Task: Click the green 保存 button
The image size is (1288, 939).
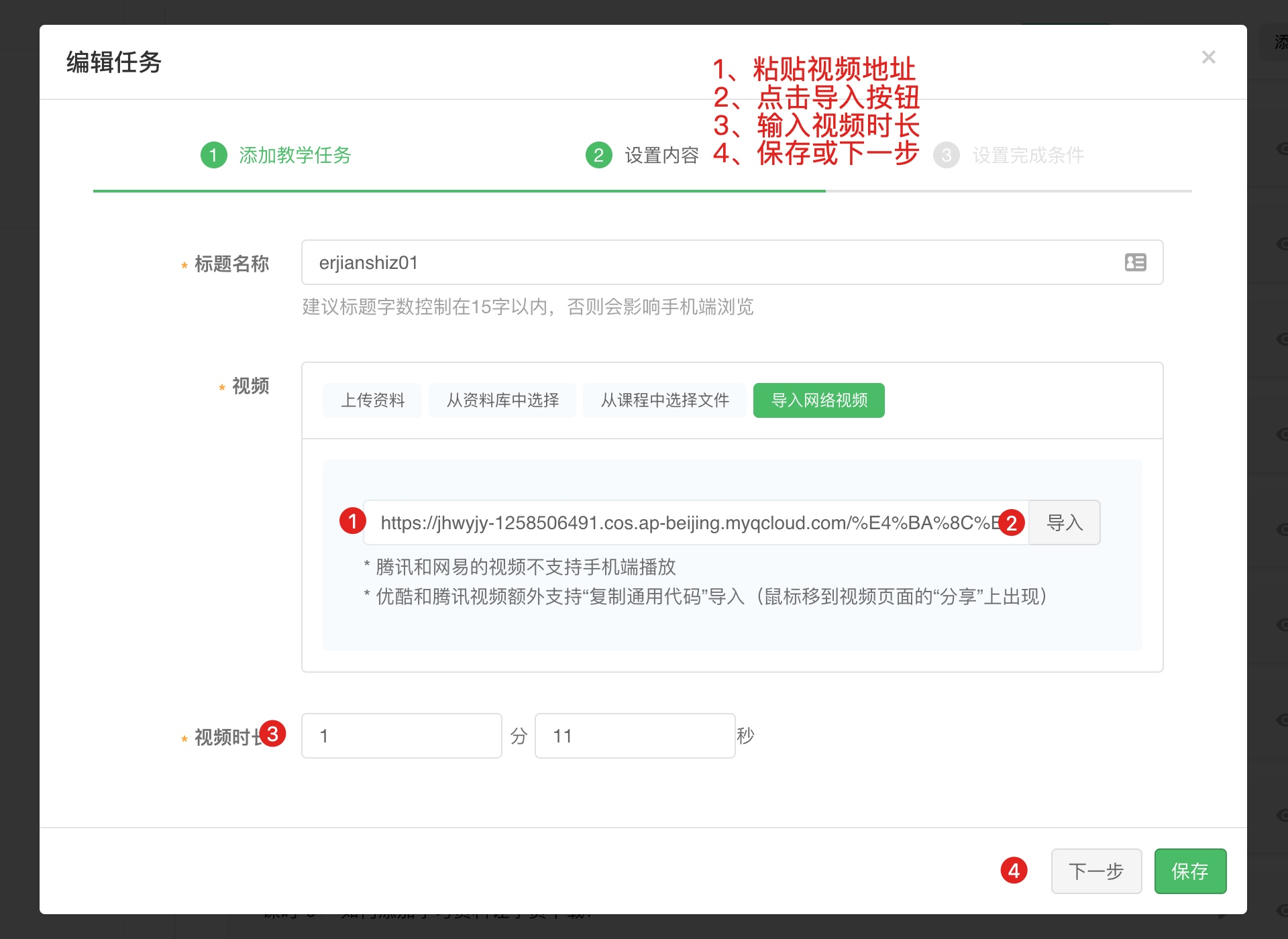Action: (x=1189, y=871)
